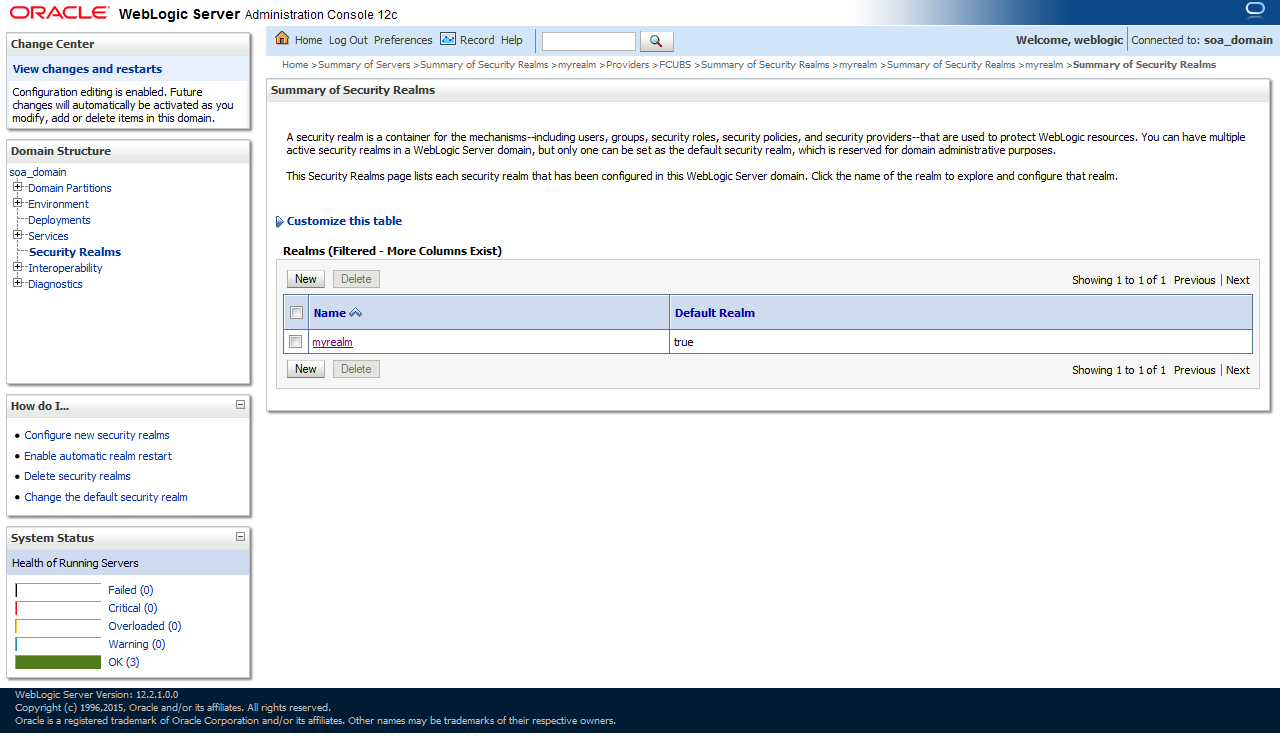Open Services tree link
The image size is (1280, 739).
(48, 236)
